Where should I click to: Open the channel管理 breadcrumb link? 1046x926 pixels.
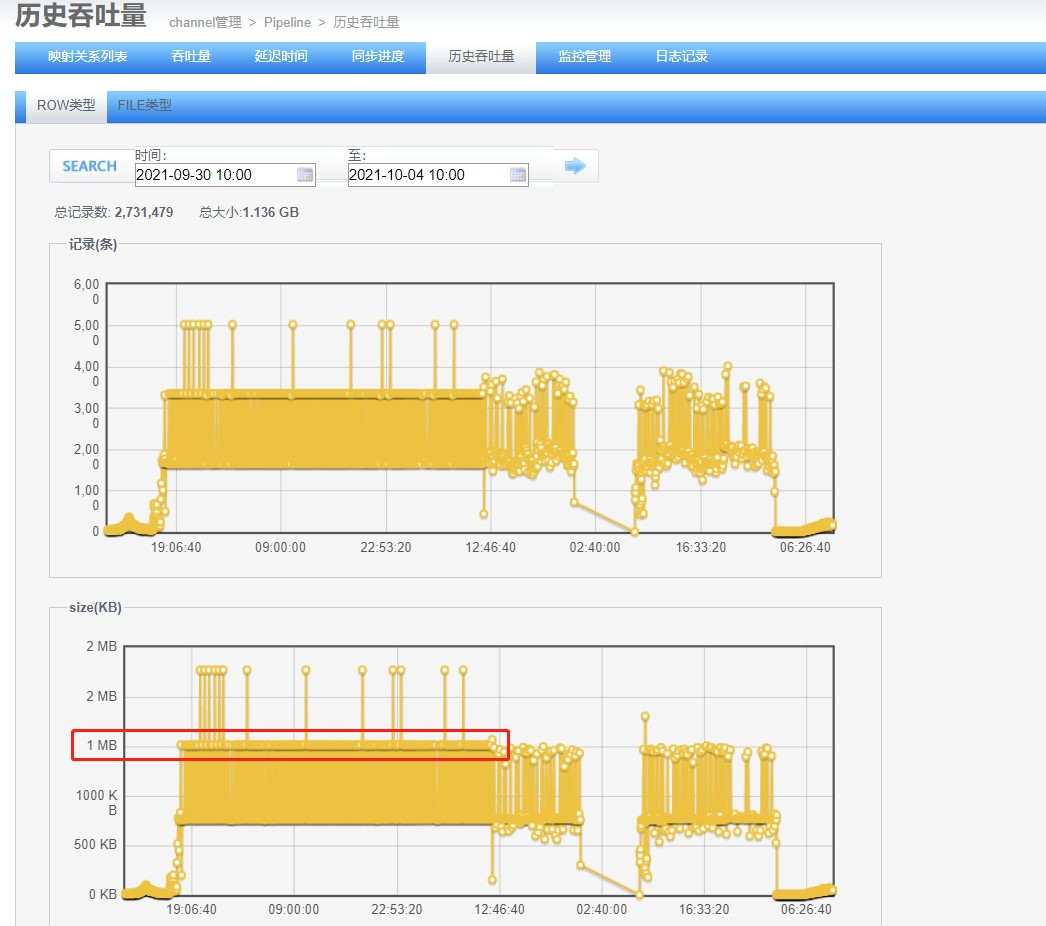tap(203, 22)
